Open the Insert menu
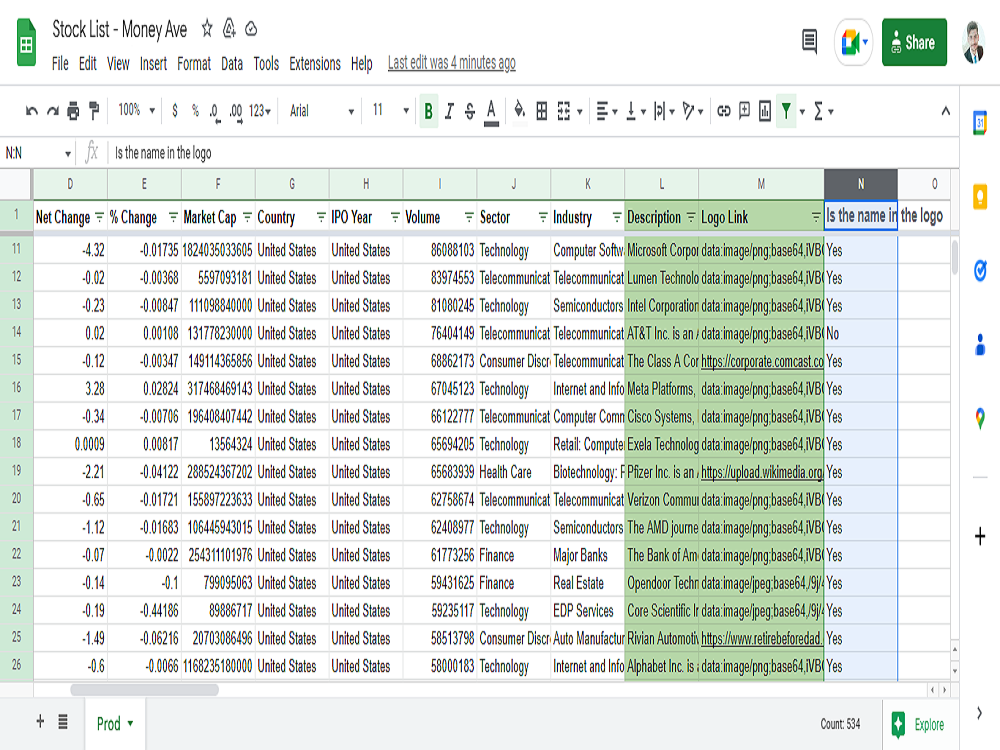 pos(153,64)
